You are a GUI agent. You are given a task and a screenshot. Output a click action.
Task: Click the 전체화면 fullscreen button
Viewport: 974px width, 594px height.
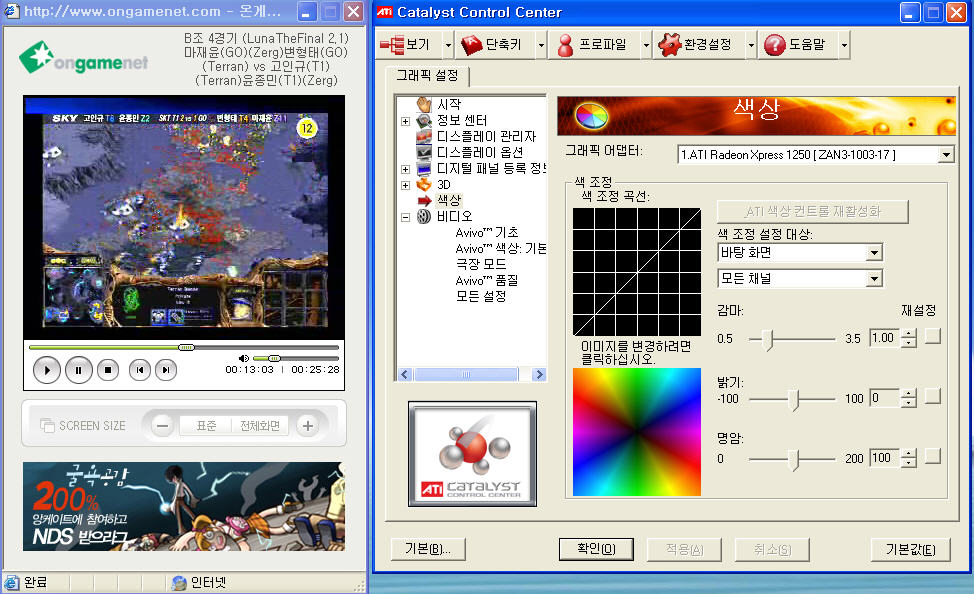[x=260, y=426]
